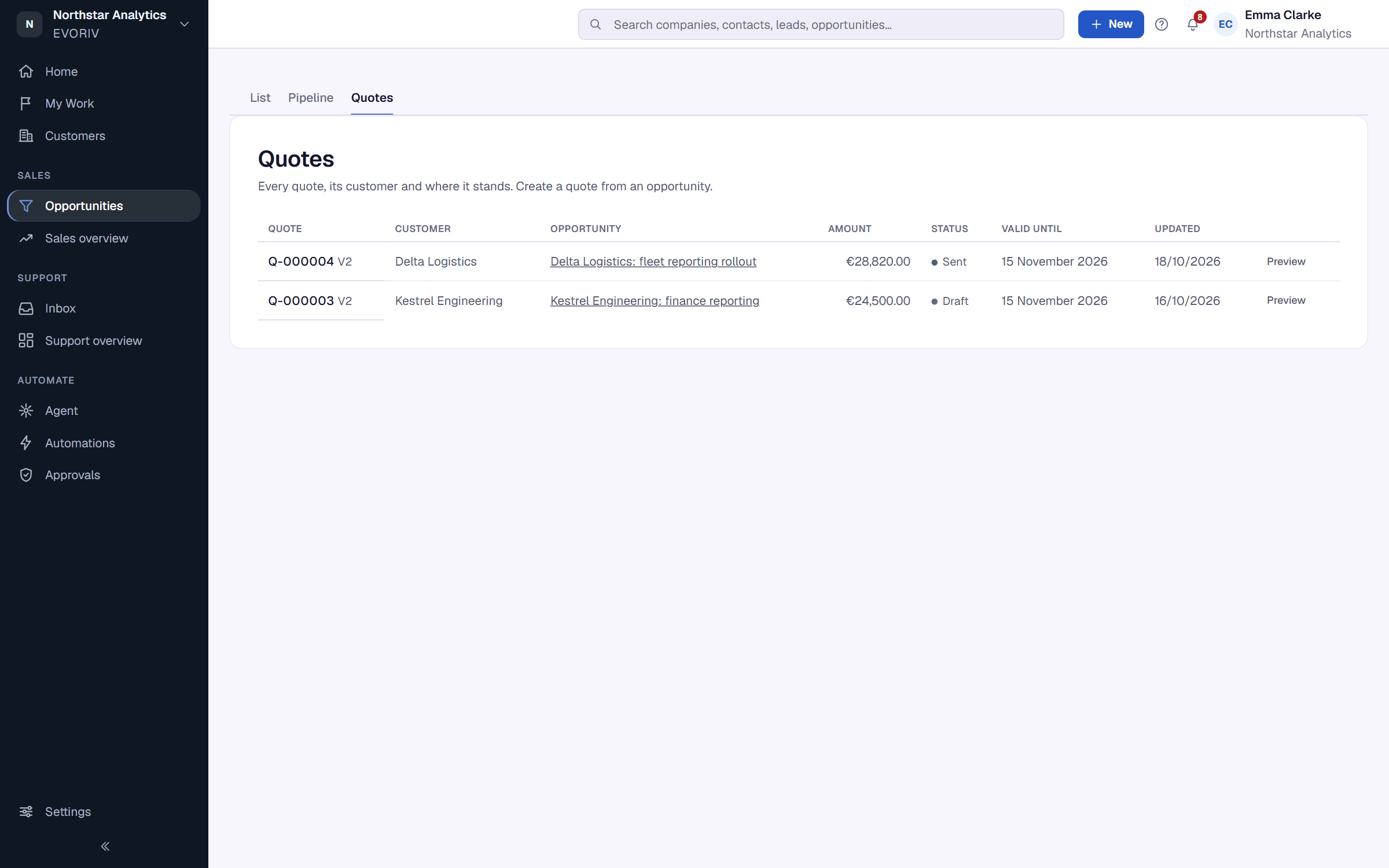
Task: Click the Opportunities funnel icon
Action: pyautogui.click(x=26, y=206)
